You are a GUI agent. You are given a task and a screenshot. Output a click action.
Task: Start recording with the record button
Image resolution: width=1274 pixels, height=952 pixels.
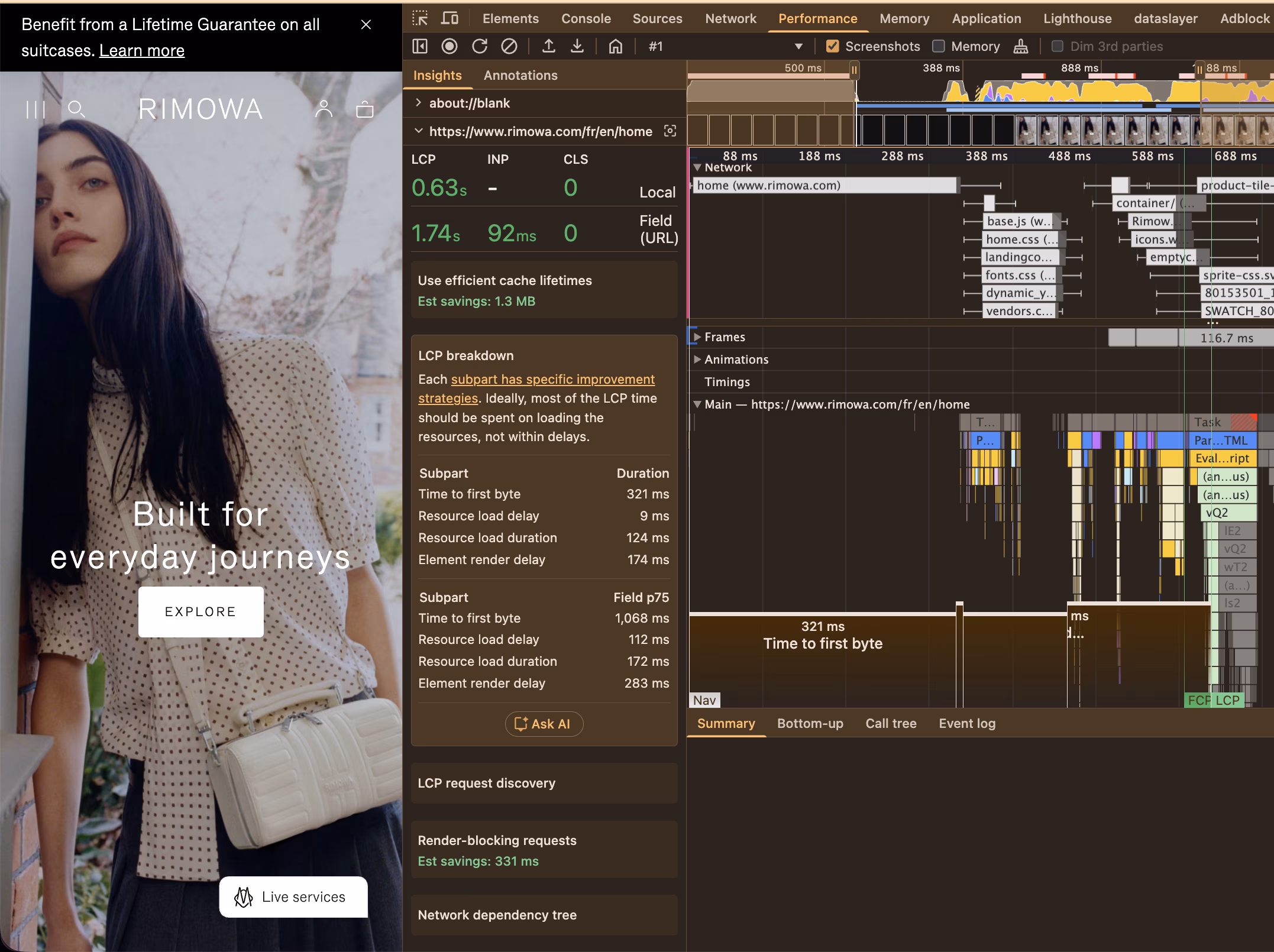tap(450, 46)
